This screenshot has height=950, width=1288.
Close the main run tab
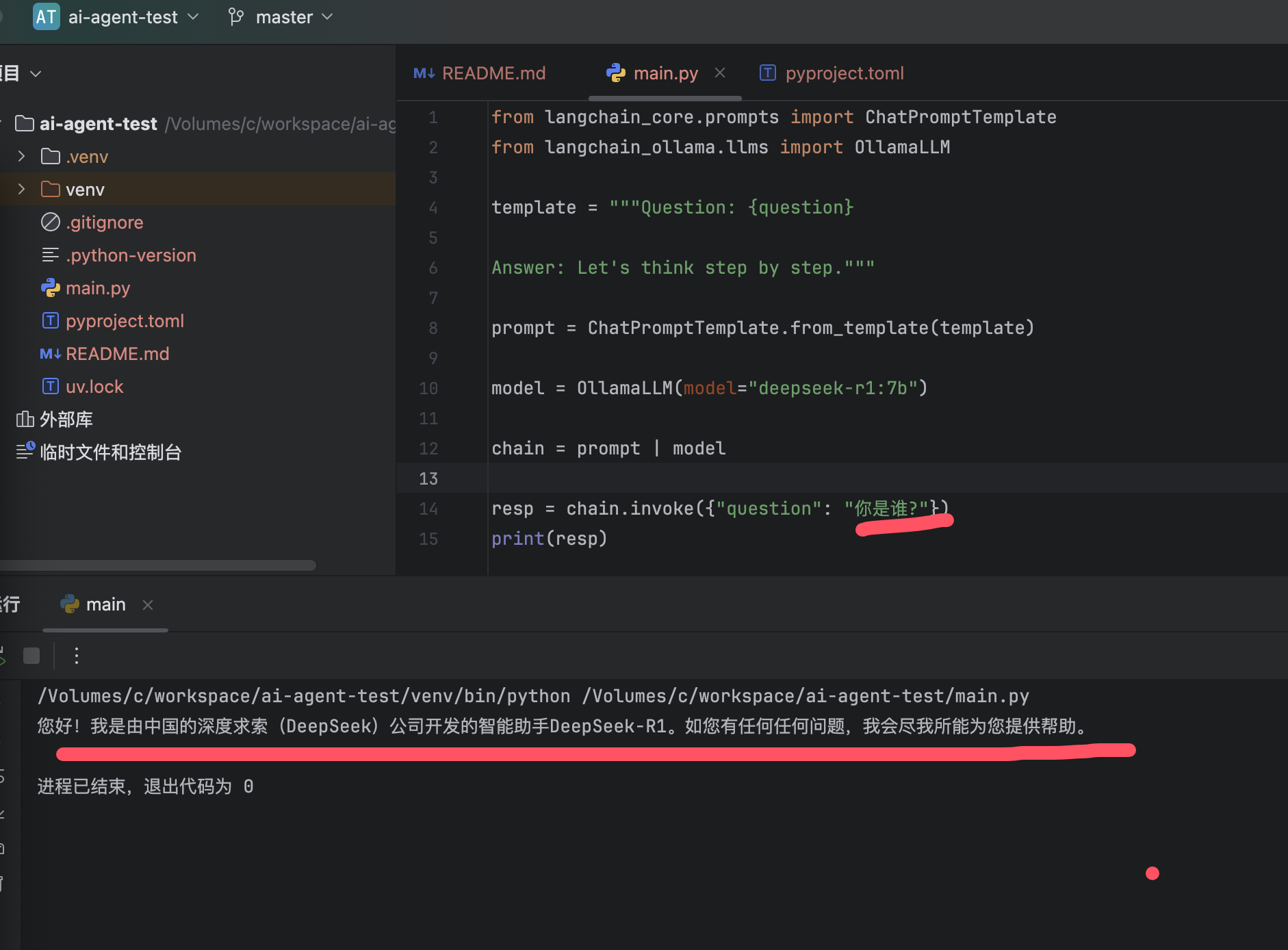(148, 604)
